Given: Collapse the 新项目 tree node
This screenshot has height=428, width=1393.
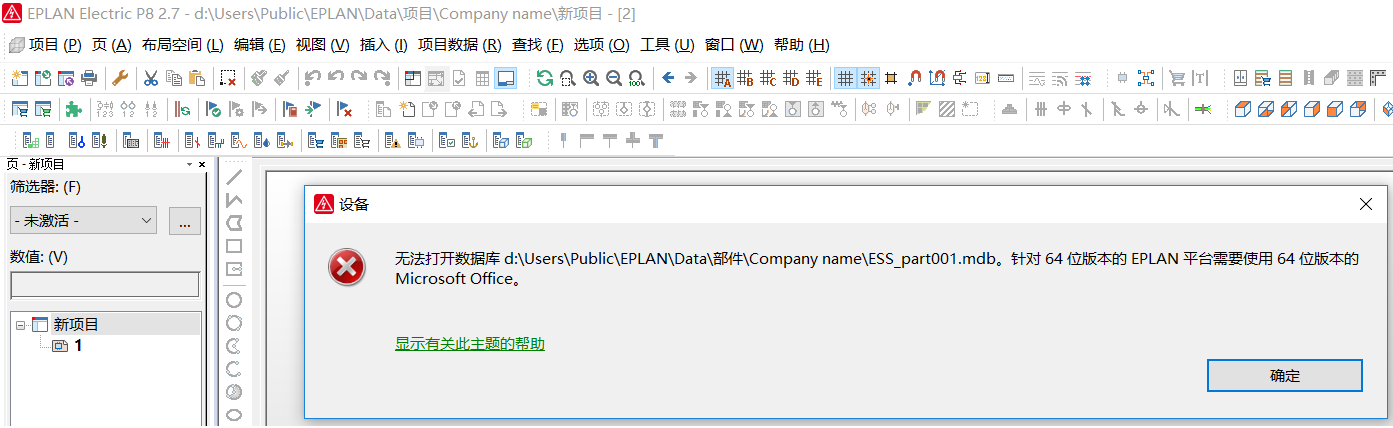Looking at the screenshot, I should (20, 325).
